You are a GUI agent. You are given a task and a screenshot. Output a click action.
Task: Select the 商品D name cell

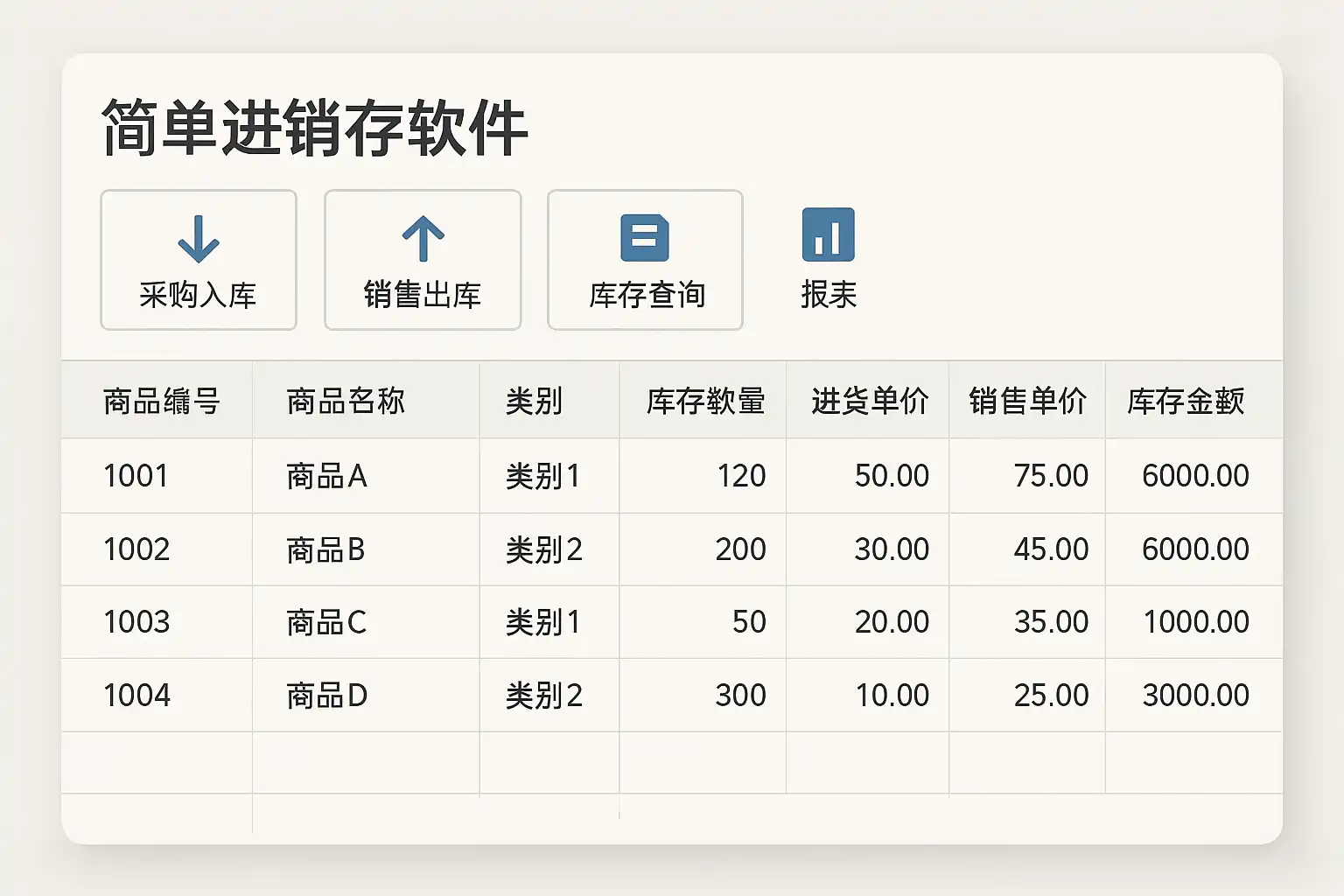click(326, 696)
